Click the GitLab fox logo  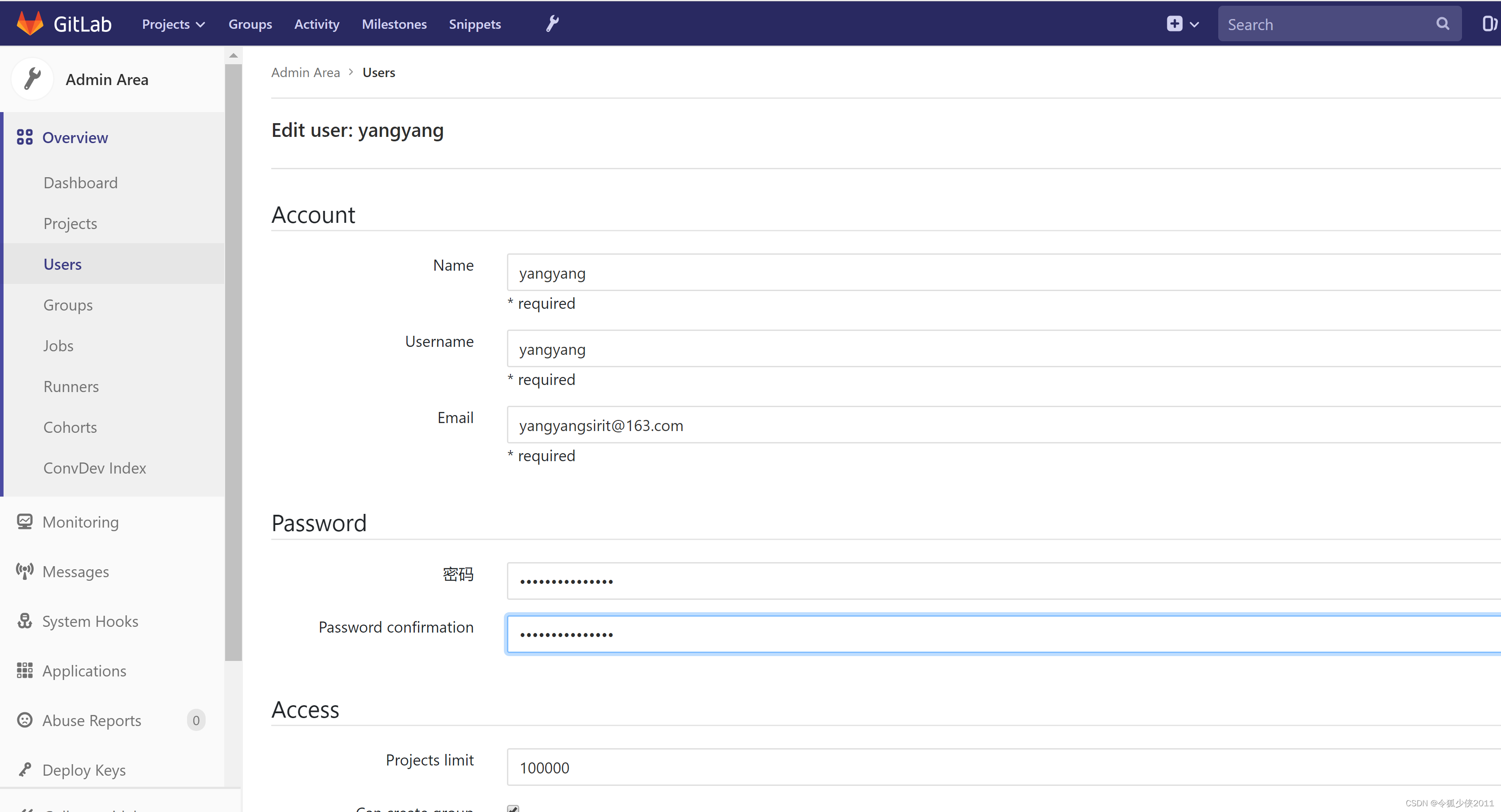click(30, 23)
